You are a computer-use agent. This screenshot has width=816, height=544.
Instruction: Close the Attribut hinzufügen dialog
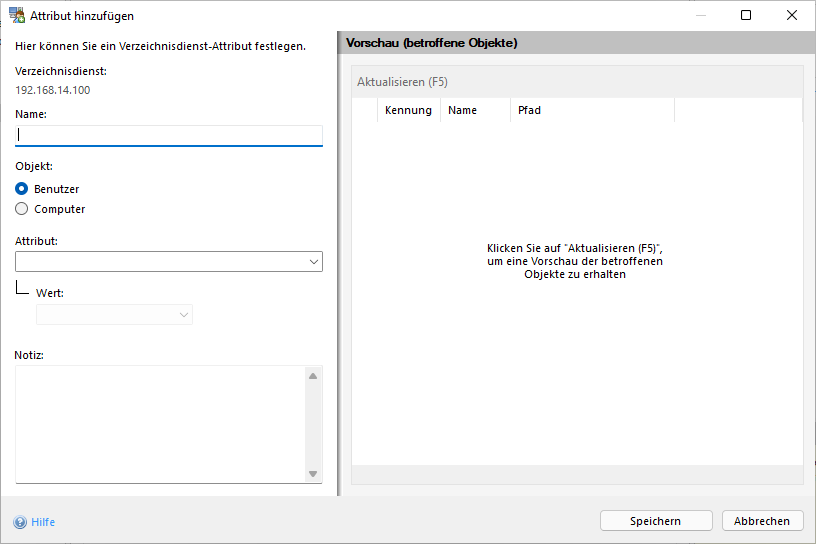click(792, 16)
